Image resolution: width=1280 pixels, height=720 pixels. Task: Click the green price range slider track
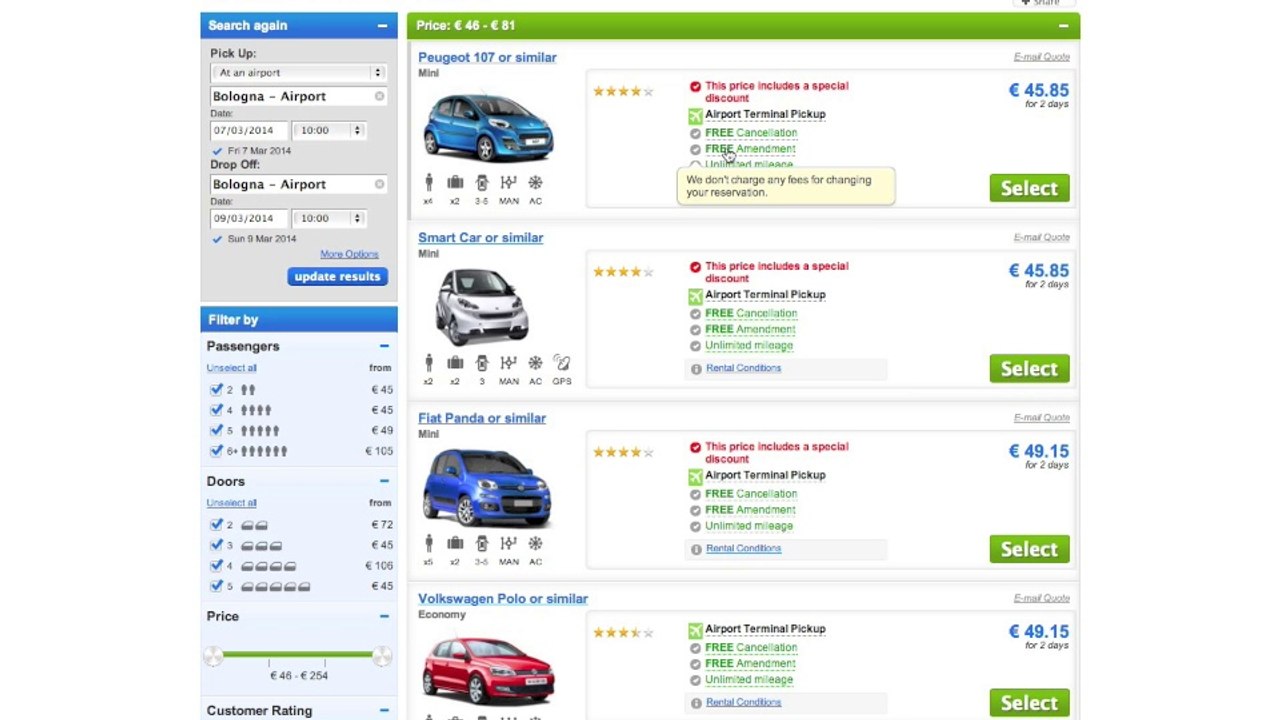click(x=297, y=655)
